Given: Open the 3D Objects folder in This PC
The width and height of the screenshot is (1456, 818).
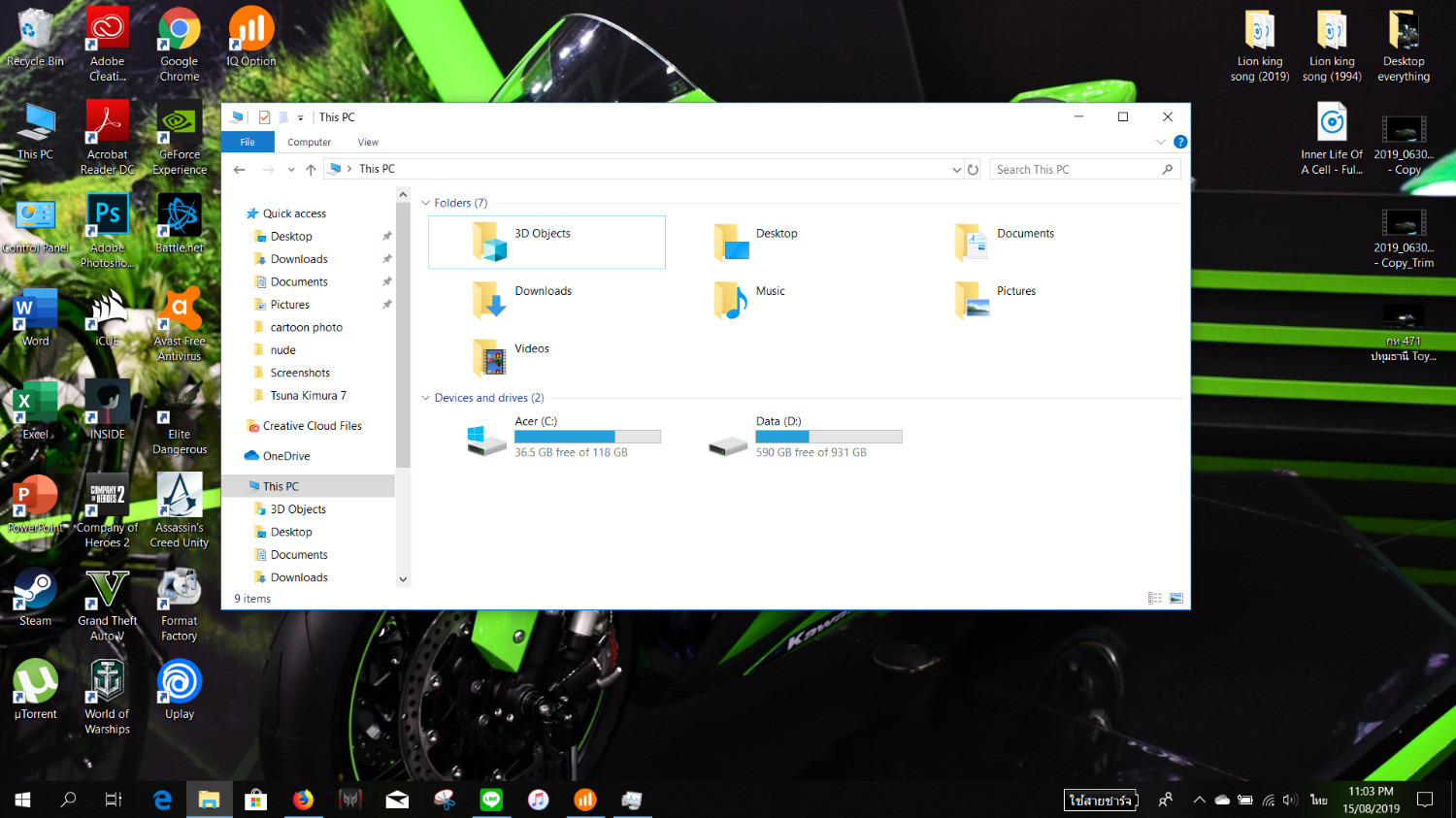Looking at the screenshot, I should [x=546, y=242].
